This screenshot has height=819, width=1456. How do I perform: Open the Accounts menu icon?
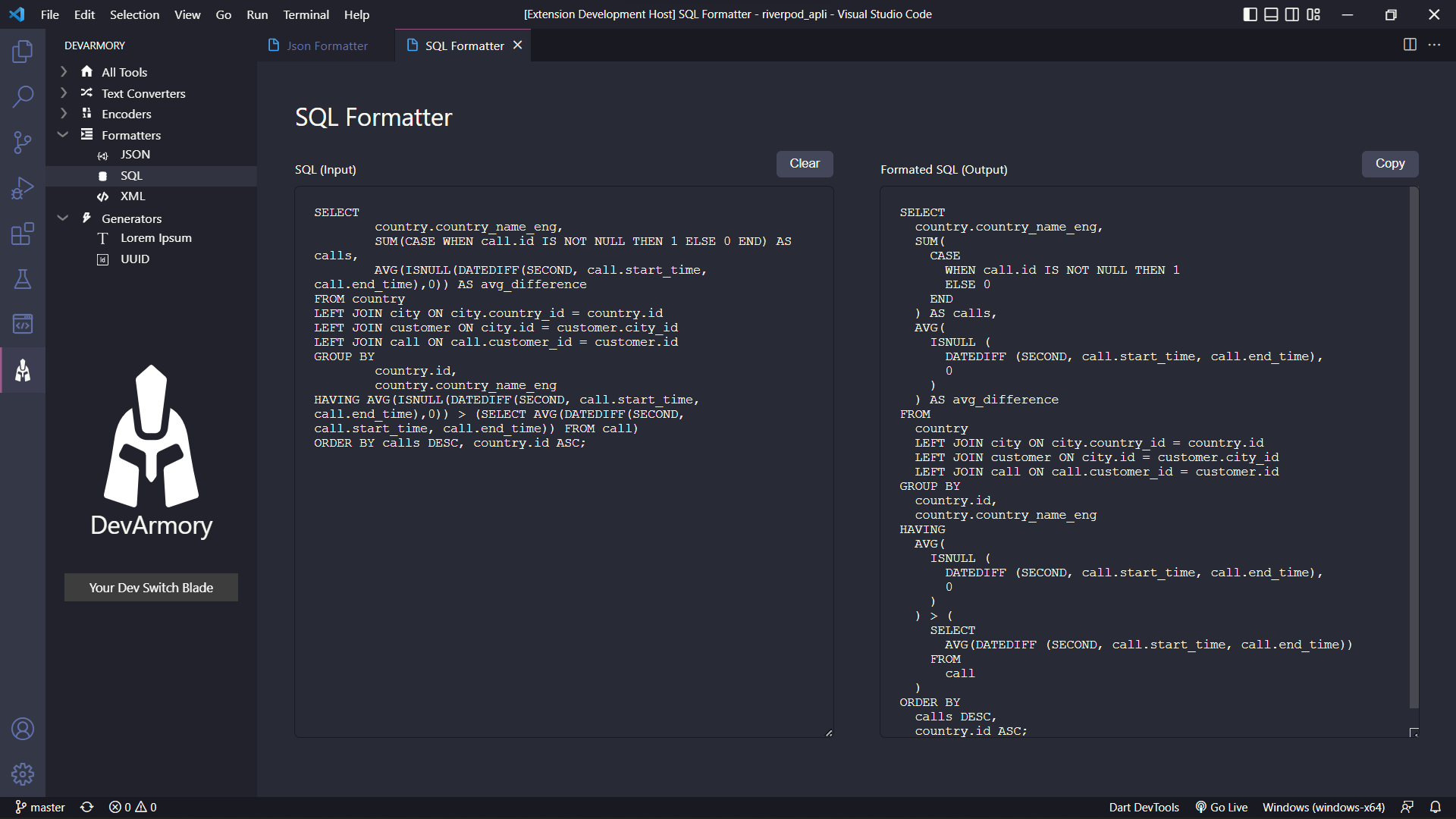click(x=23, y=729)
